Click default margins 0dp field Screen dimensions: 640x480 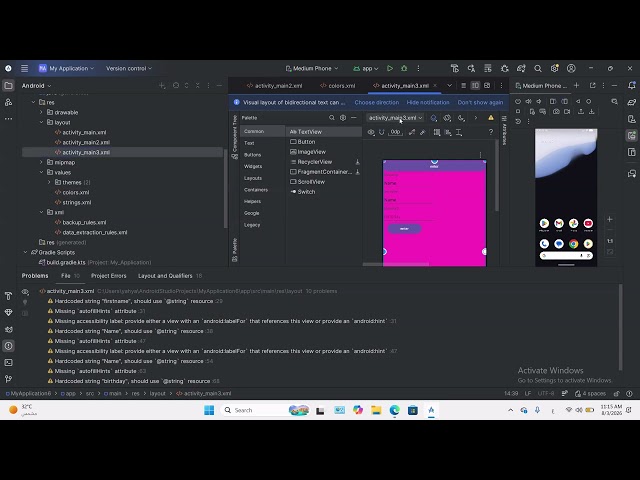tap(395, 132)
